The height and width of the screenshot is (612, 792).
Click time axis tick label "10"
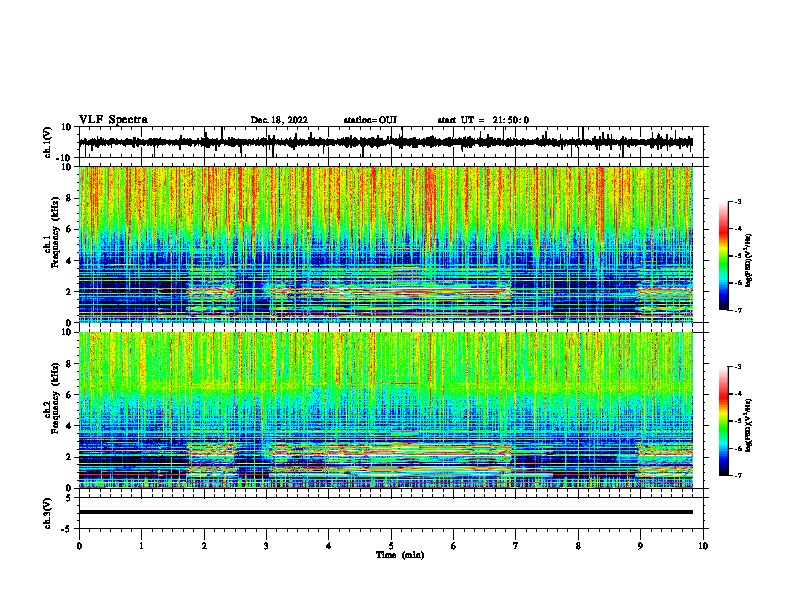(703, 546)
